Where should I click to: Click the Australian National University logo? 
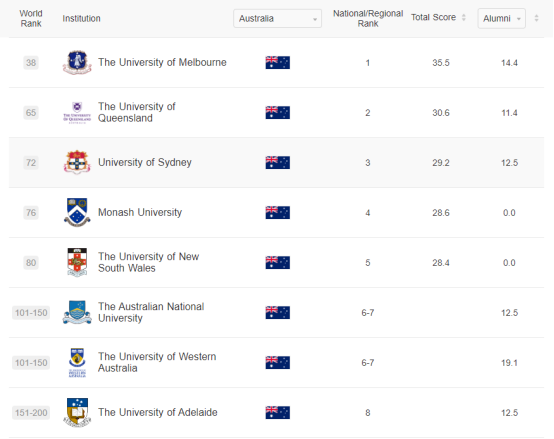point(77,313)
